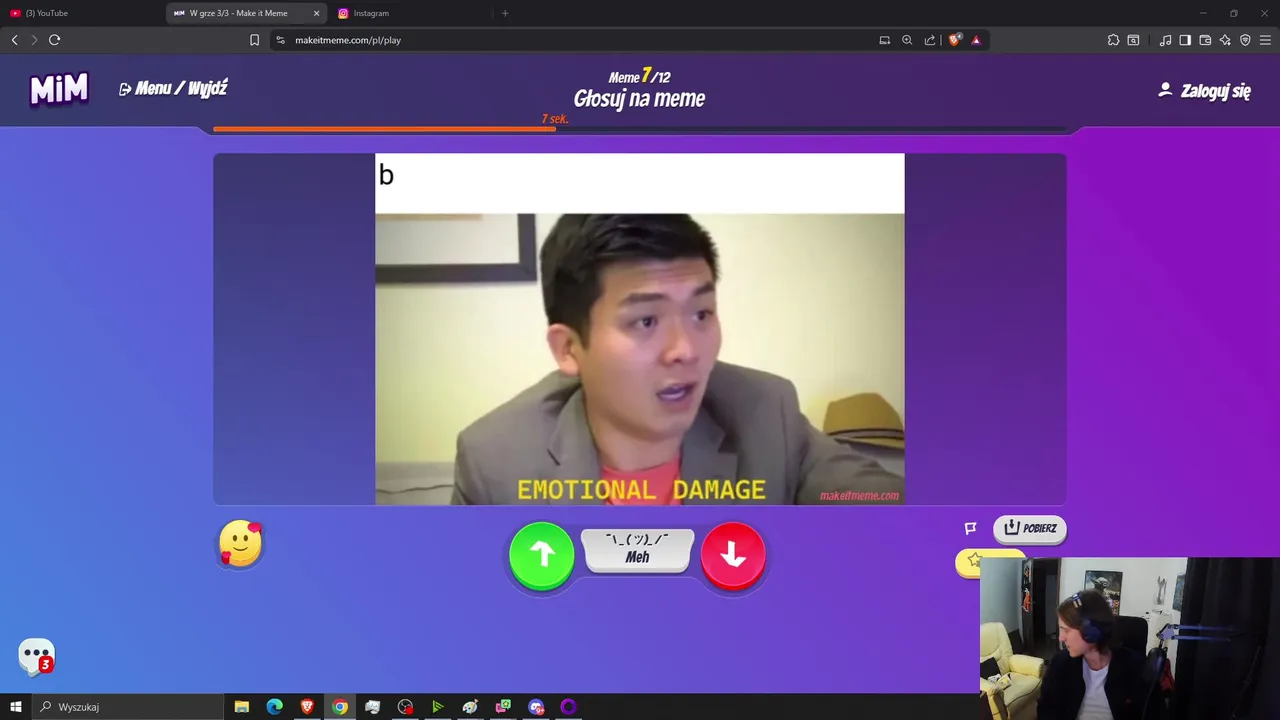The height and width of the screenshot is (720, 1280).
Task: Launch Microsoft Edge from taskbar
Action: (275, 707)
